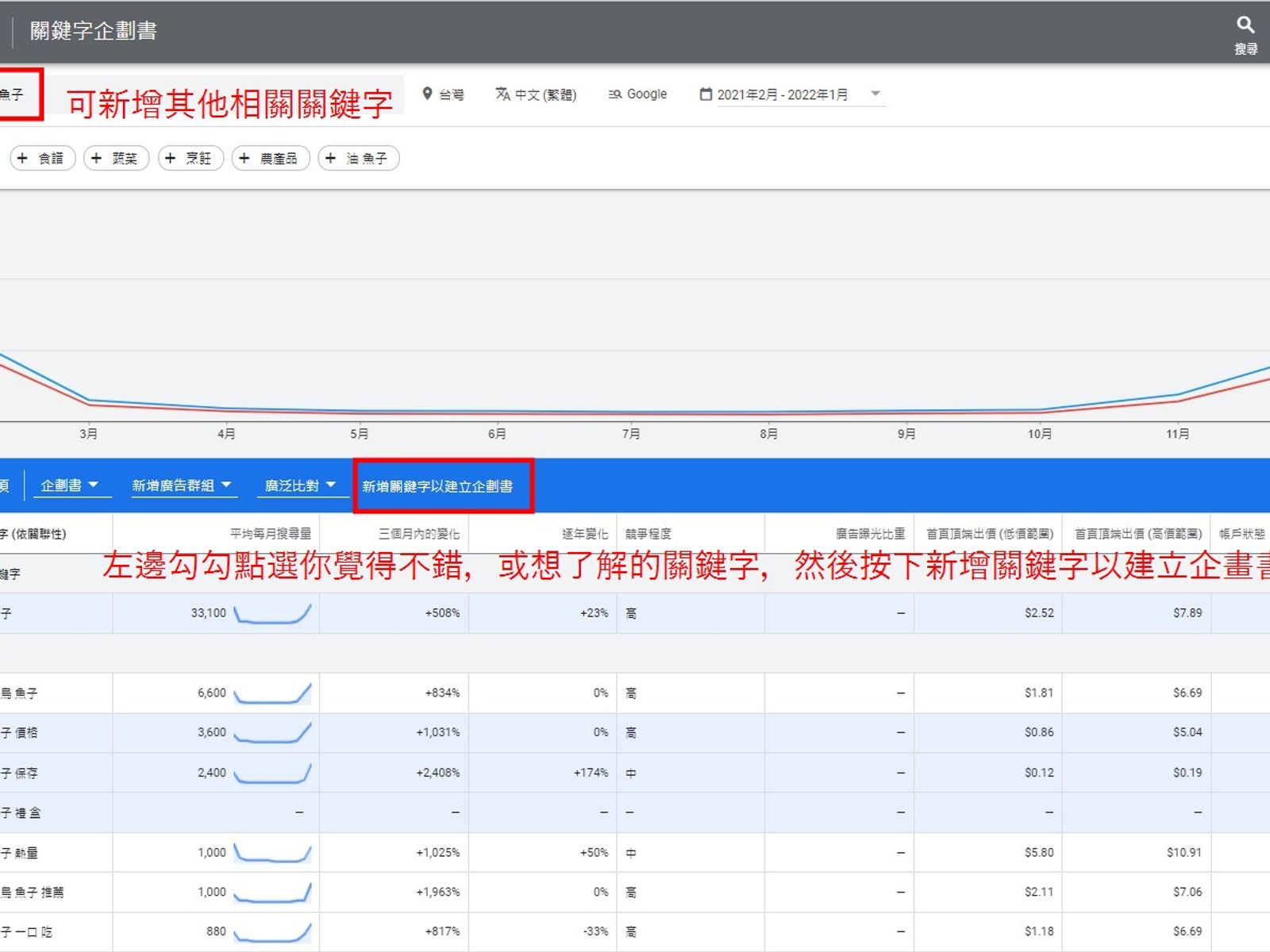Click the 7月 chart axis label
The image size is (1270, 952).
631,434
